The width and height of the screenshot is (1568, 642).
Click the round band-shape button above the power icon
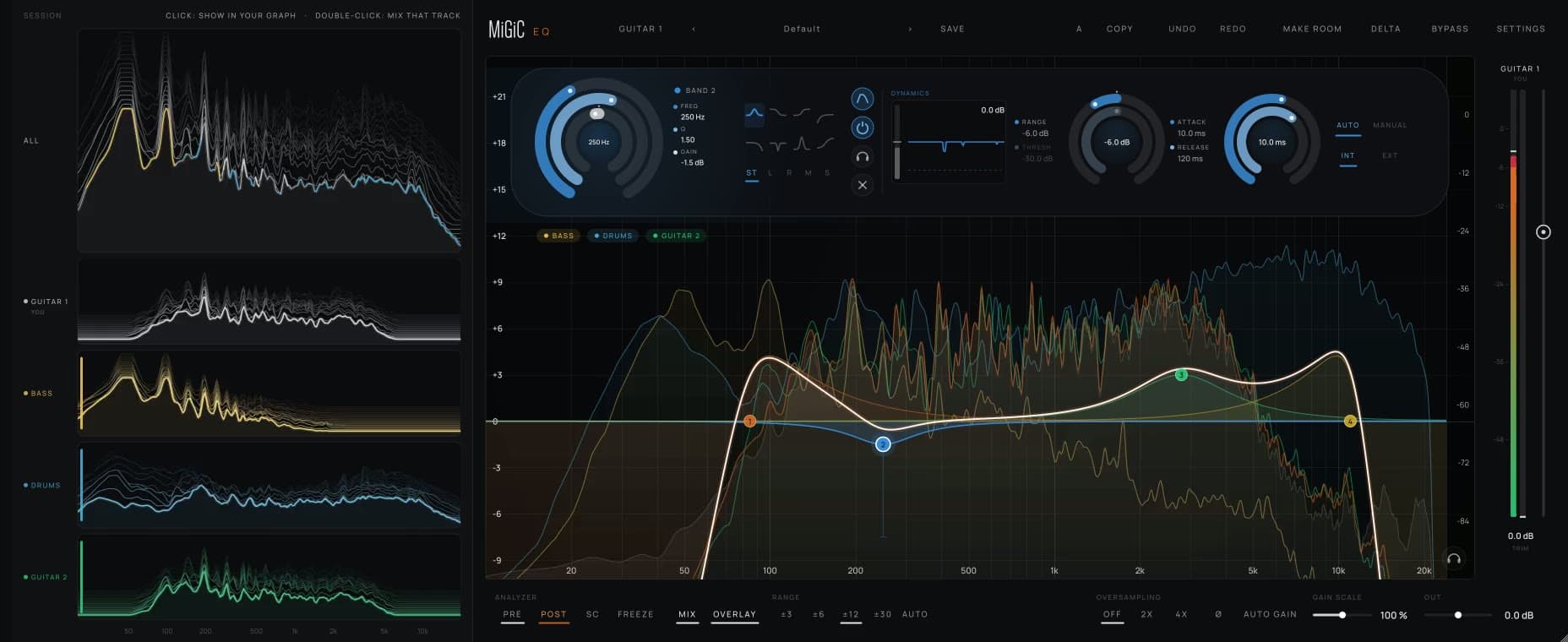point(862,100)
